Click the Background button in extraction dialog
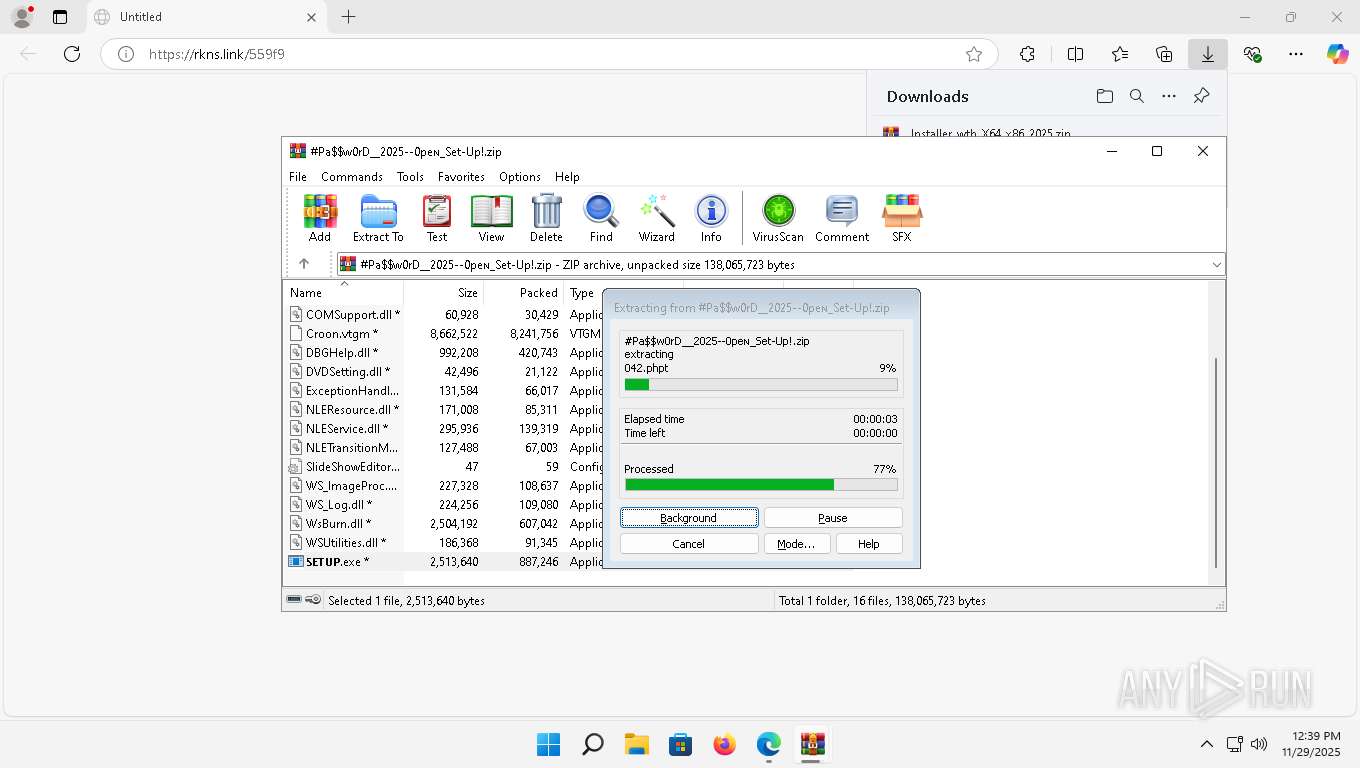 click(x=689, y=518)
